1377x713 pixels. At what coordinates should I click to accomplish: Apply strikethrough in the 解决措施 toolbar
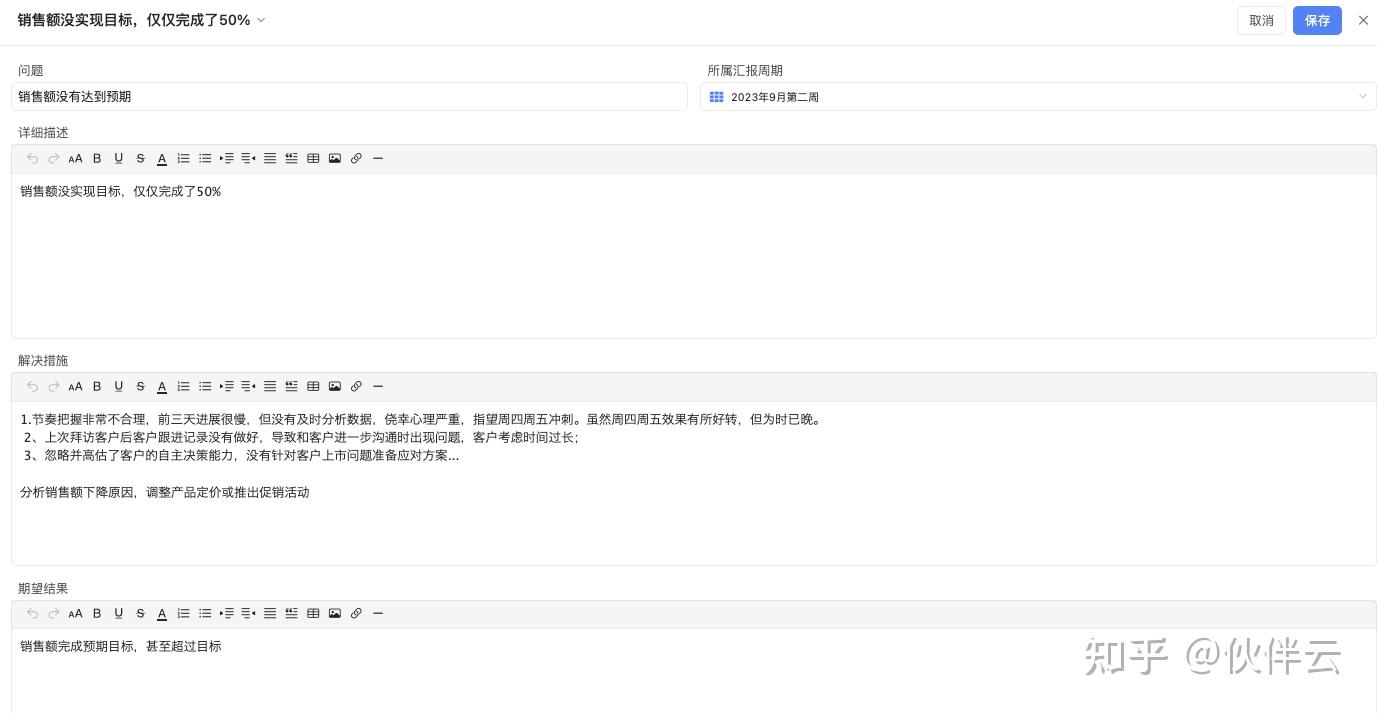(140, 386)
